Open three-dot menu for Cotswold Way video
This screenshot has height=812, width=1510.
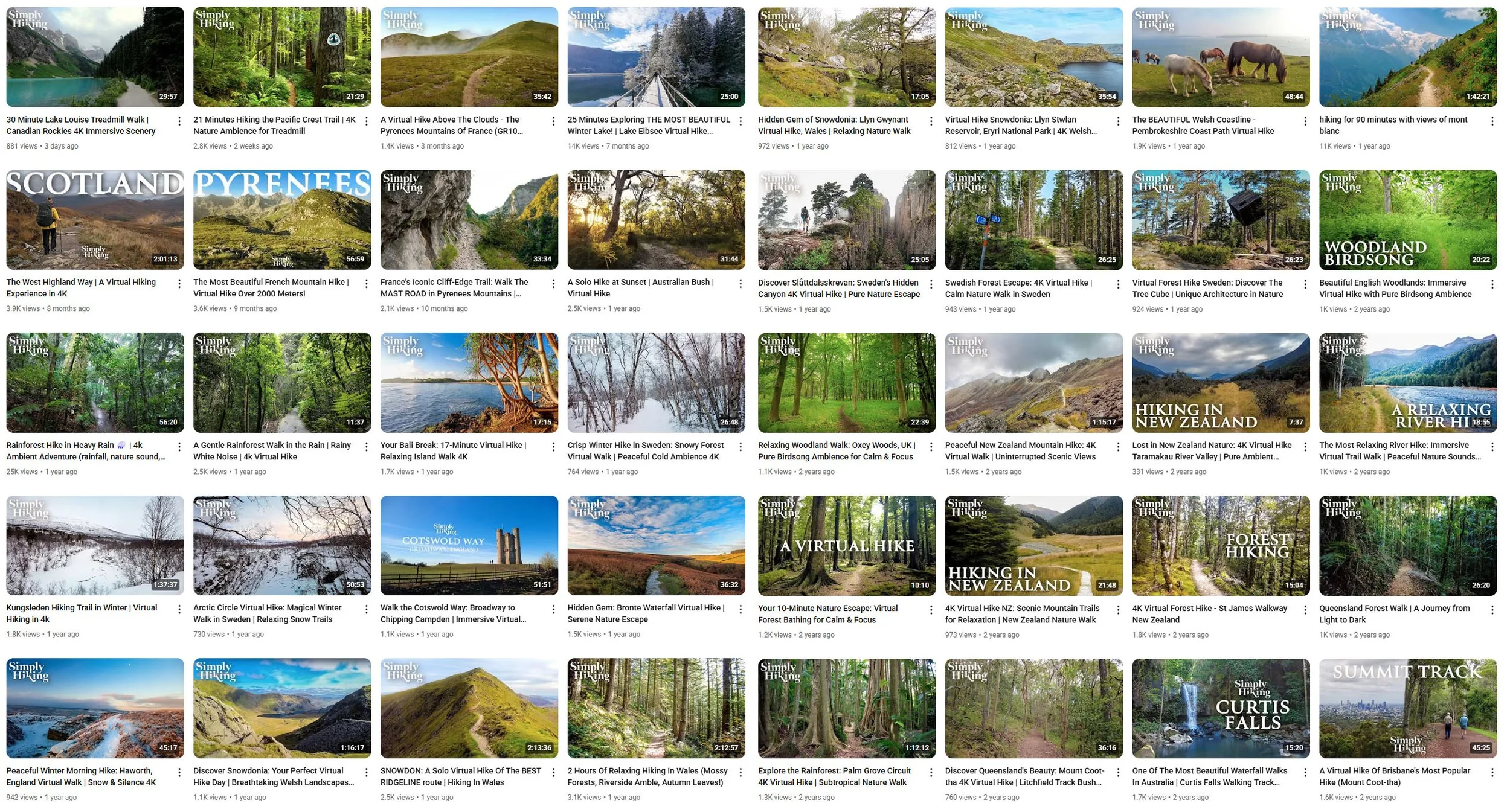554,609
